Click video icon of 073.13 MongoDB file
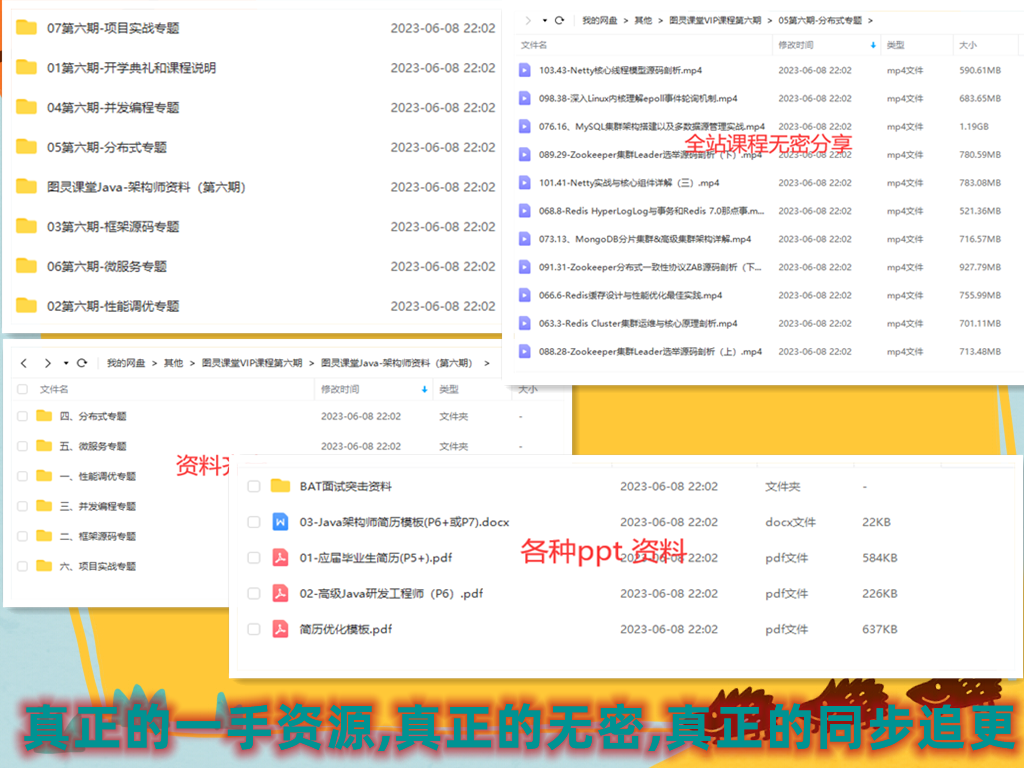This screenshot has width=1024, height=768. (x=524, y=239)
